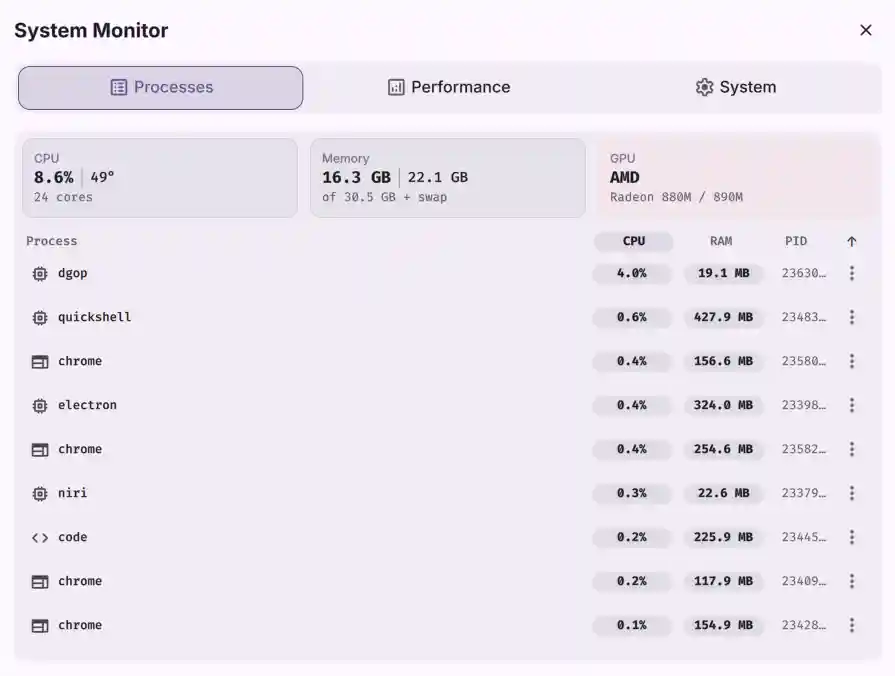Switch to the System tab

735,87
